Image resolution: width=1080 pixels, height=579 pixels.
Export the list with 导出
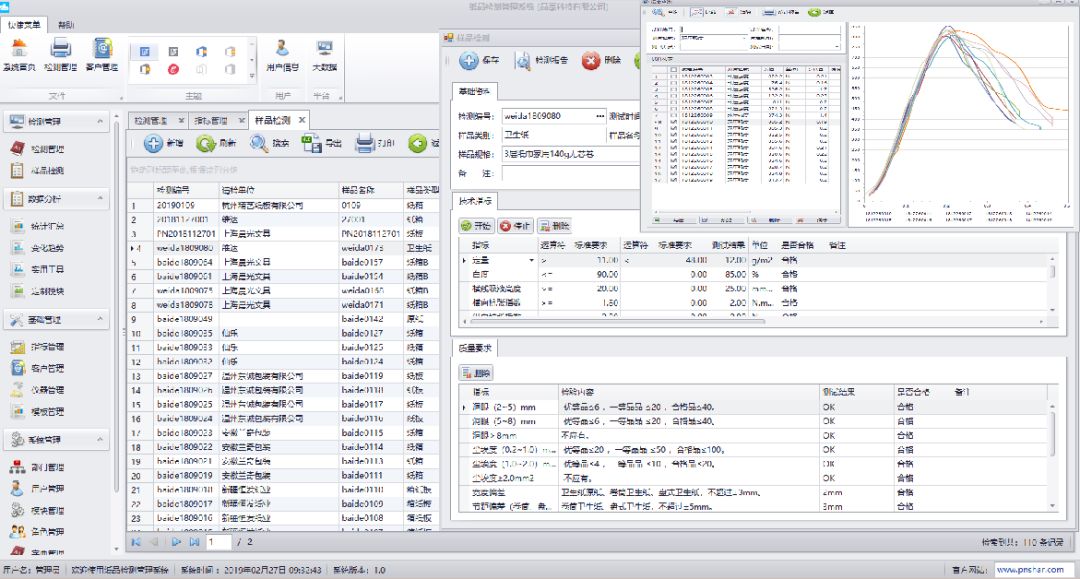tap(322, 143)
